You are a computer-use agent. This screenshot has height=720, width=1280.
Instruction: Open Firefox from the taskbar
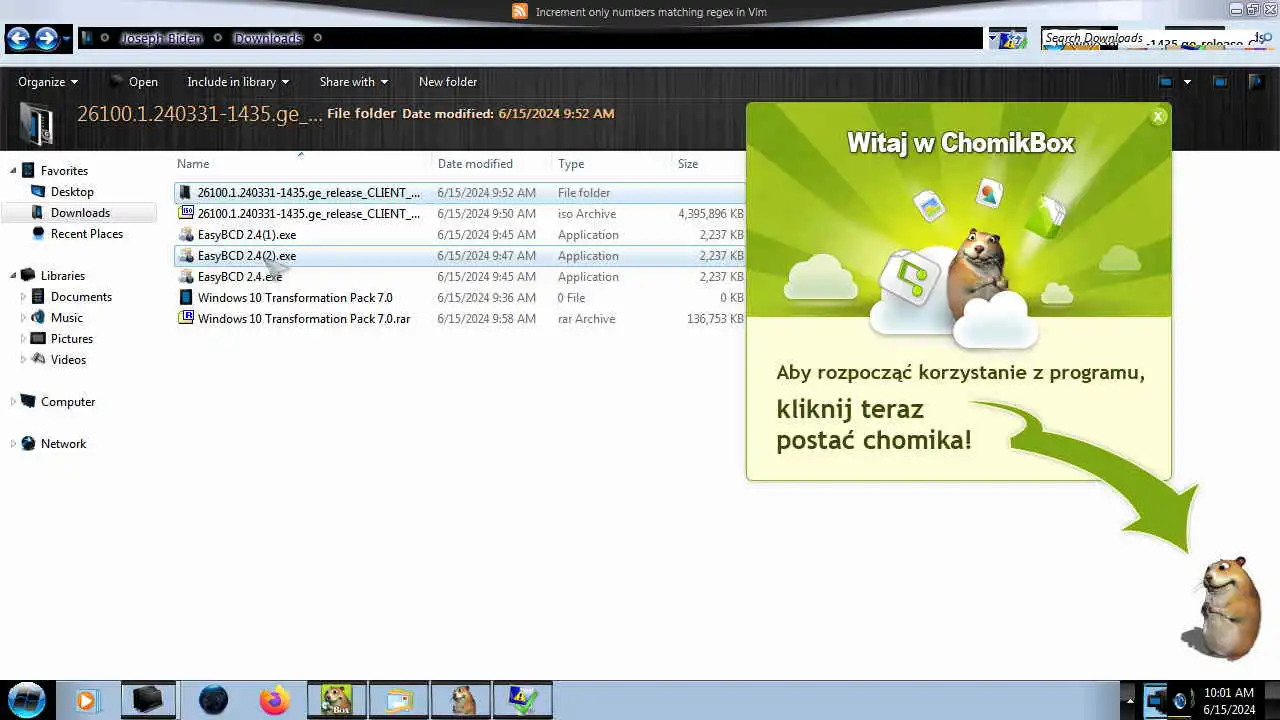[274, 700]
